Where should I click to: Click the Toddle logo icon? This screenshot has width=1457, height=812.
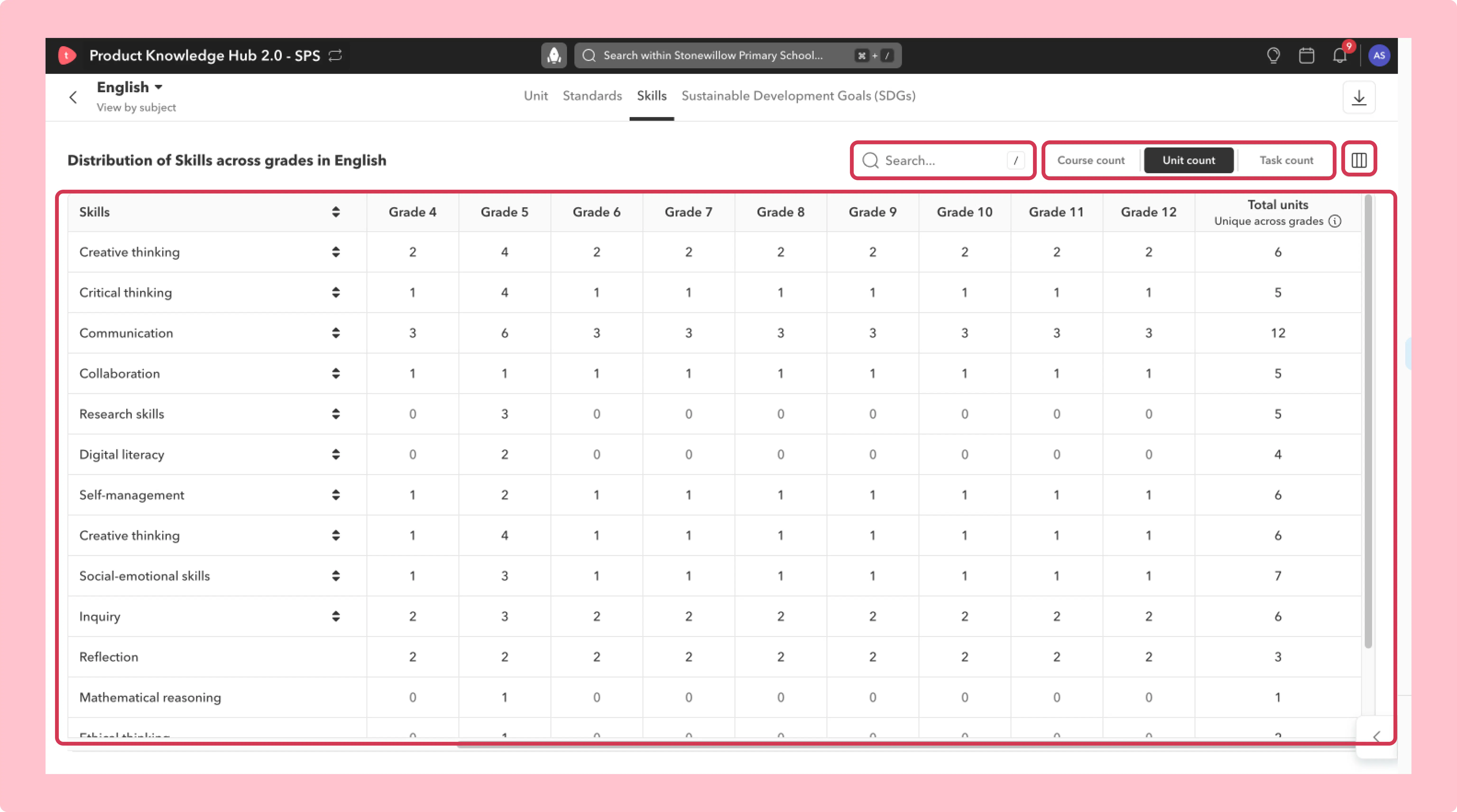click(x=67, y=55)
